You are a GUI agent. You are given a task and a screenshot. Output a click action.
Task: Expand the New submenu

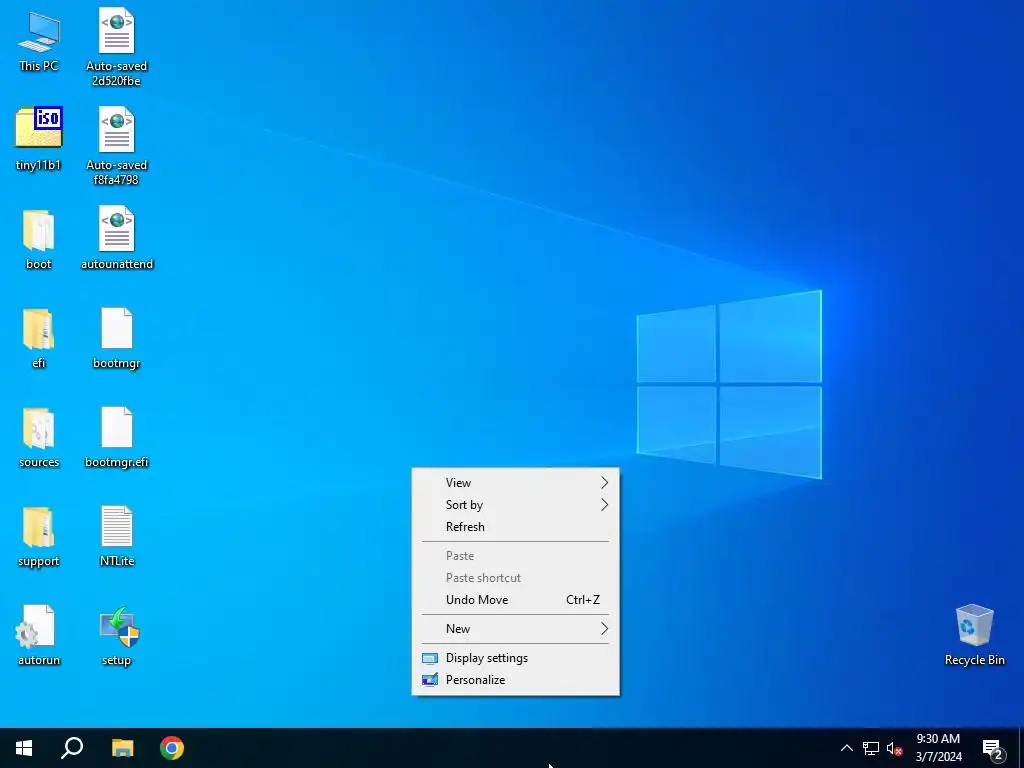[515, 629]
